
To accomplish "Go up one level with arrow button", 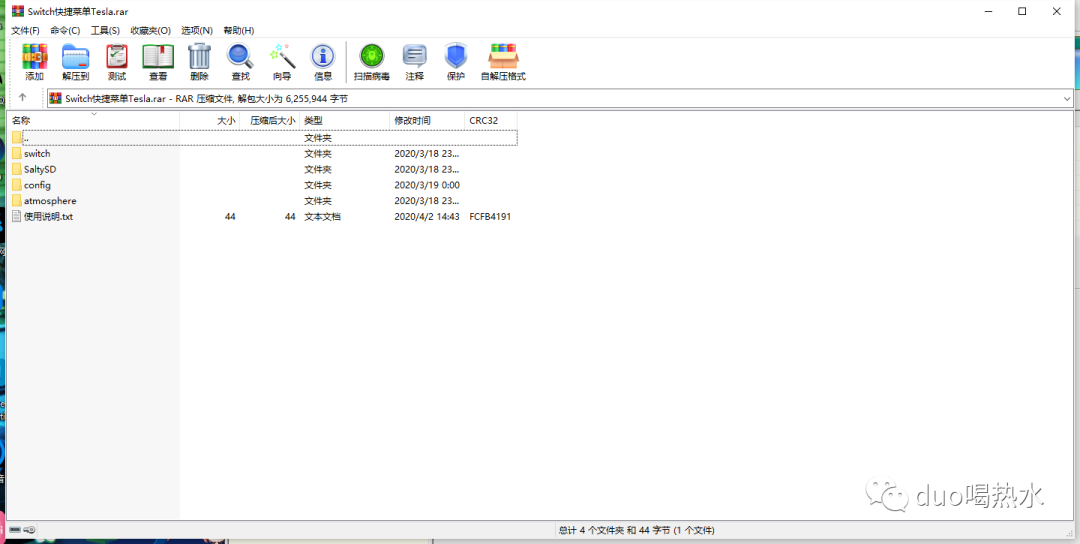I will pos(23,98).
